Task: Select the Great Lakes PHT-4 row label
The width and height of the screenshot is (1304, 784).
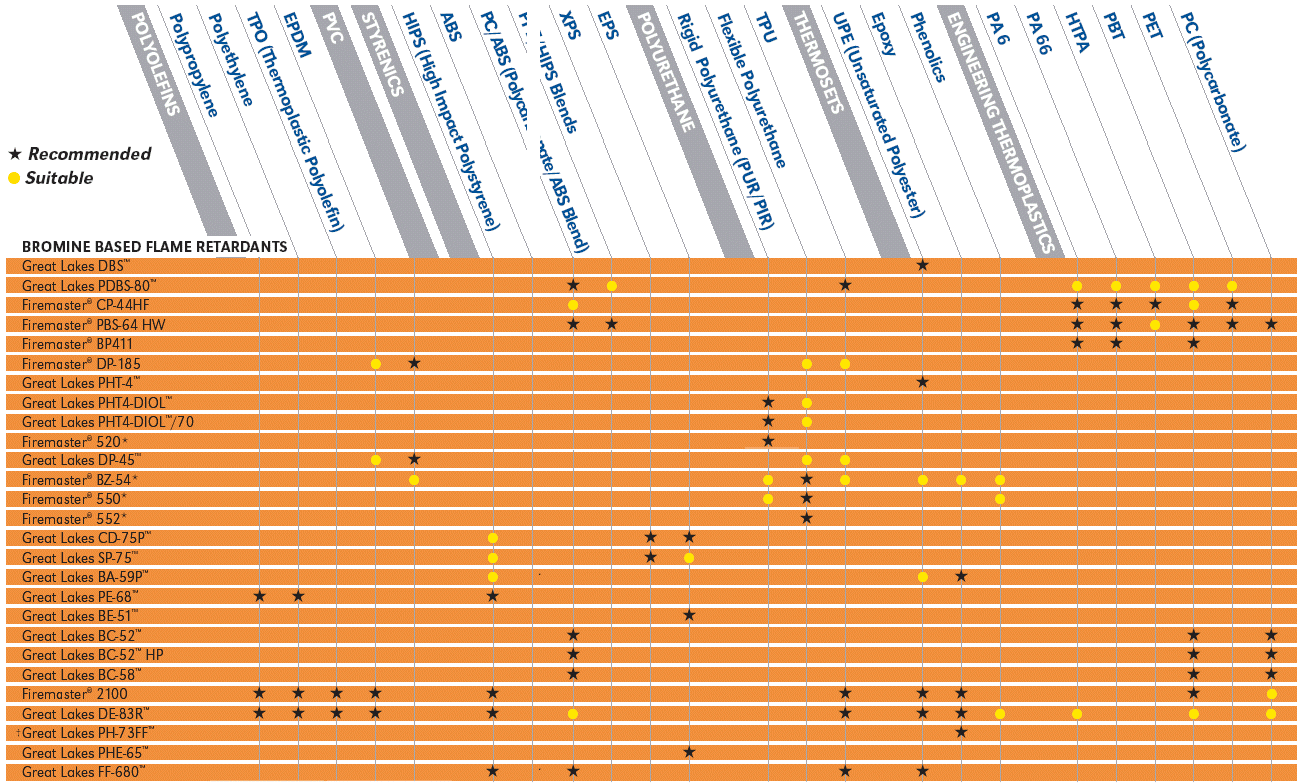Action: (81, 383)
